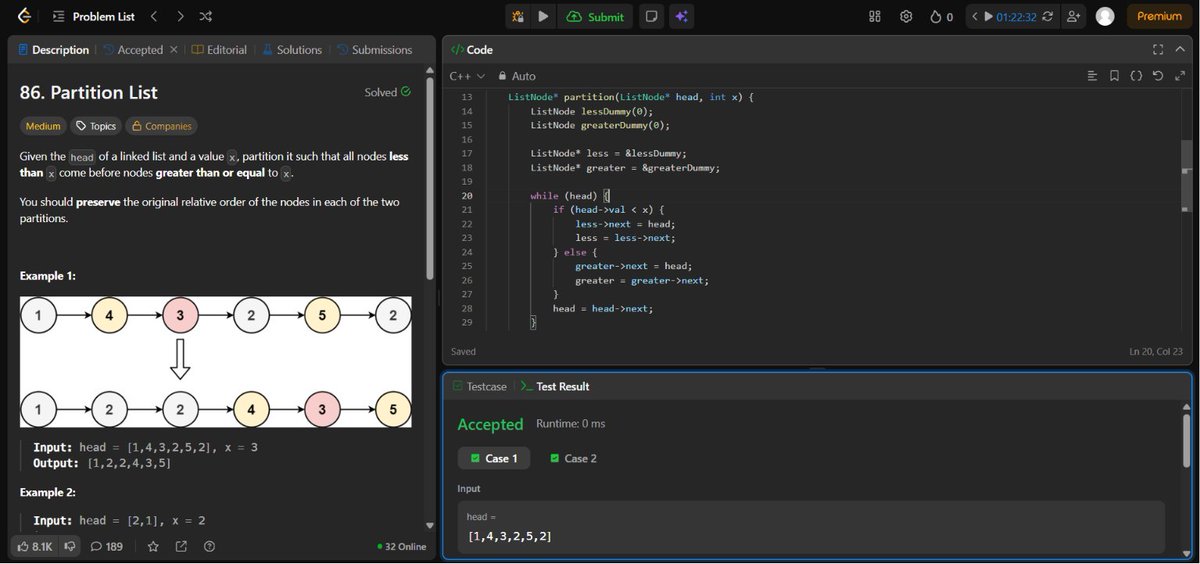This screenshot has height=564, width=1200.
Task: Run code with the play icon
Action: pyautogui.click(x=543, y=17)
